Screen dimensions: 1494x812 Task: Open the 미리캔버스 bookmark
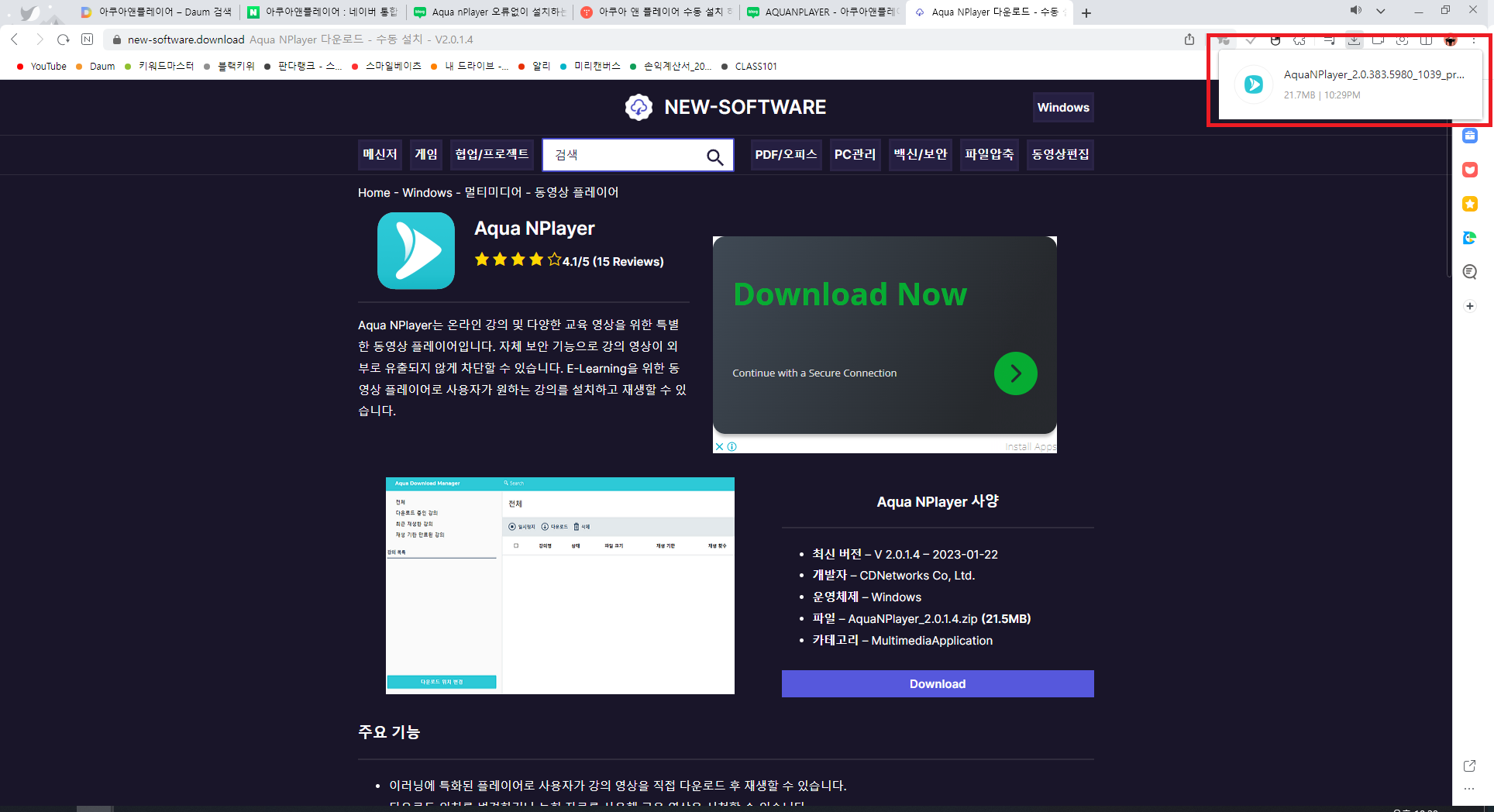[590, 66]
